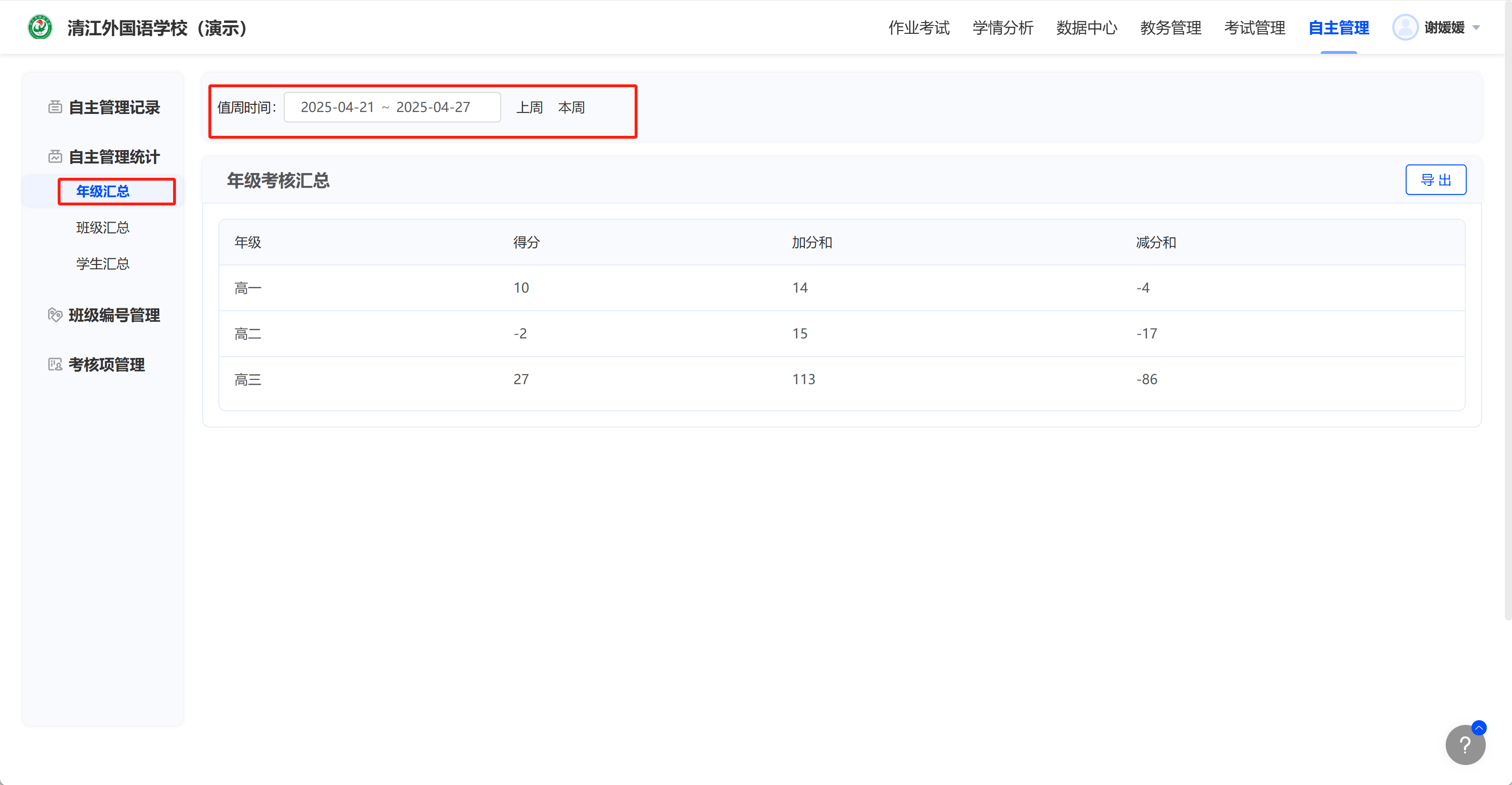Screen dimensions: 1512x785
Task: Collapse the 自主管理统计 section
Action: [114, 157]
